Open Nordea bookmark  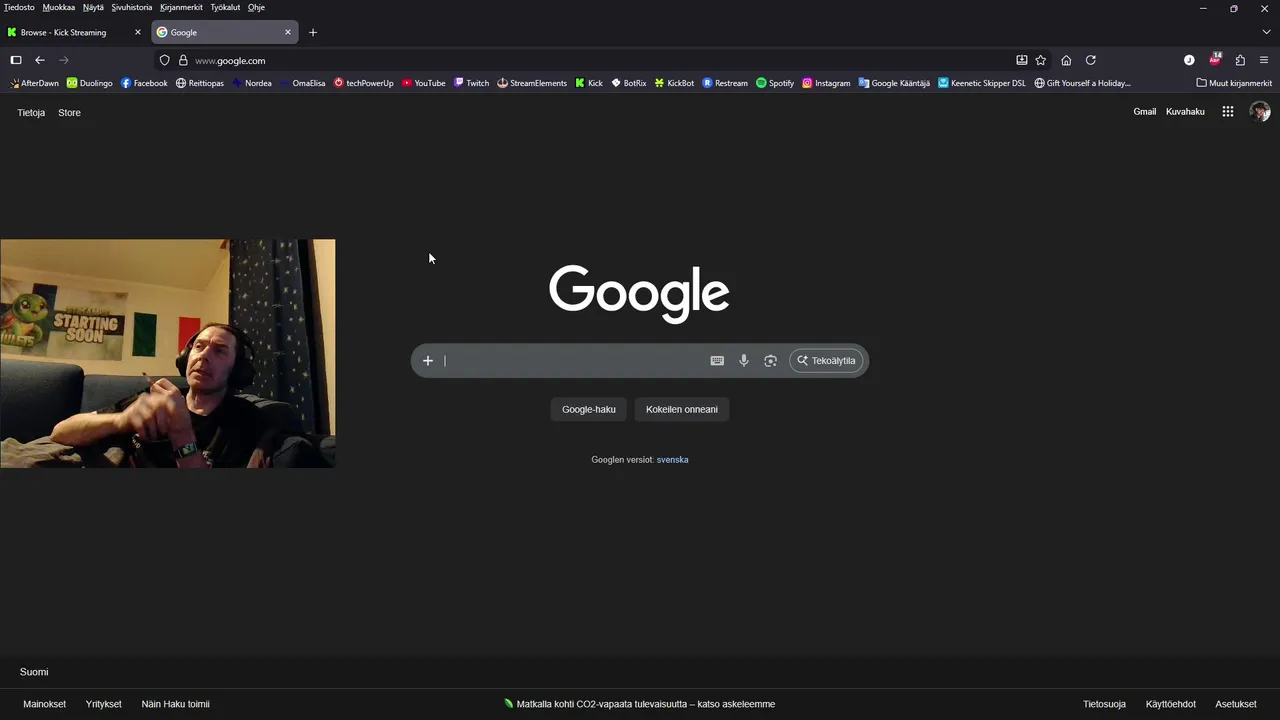(x=252, y=83)
